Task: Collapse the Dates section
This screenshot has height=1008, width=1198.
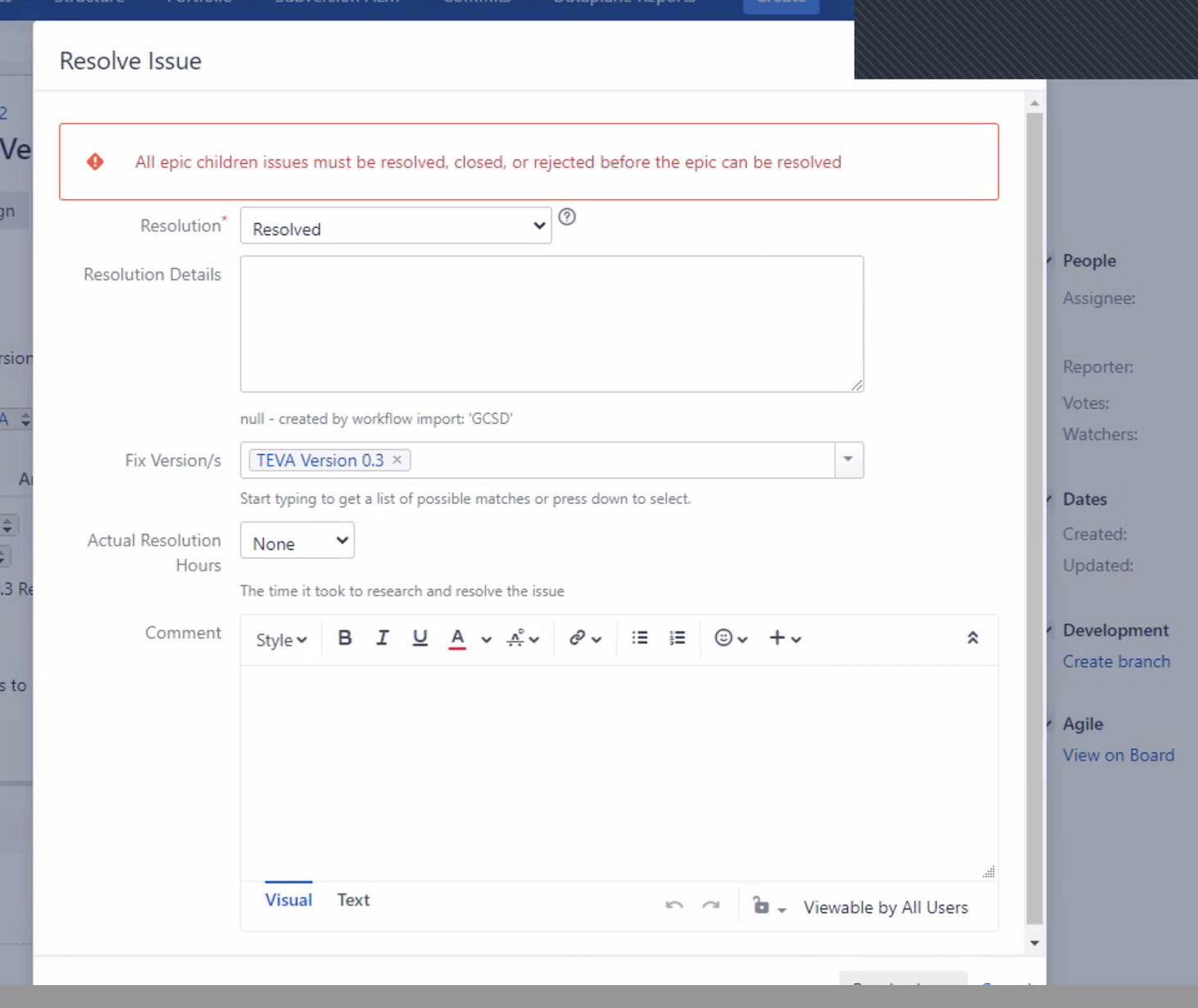Action: [1050, 499]
